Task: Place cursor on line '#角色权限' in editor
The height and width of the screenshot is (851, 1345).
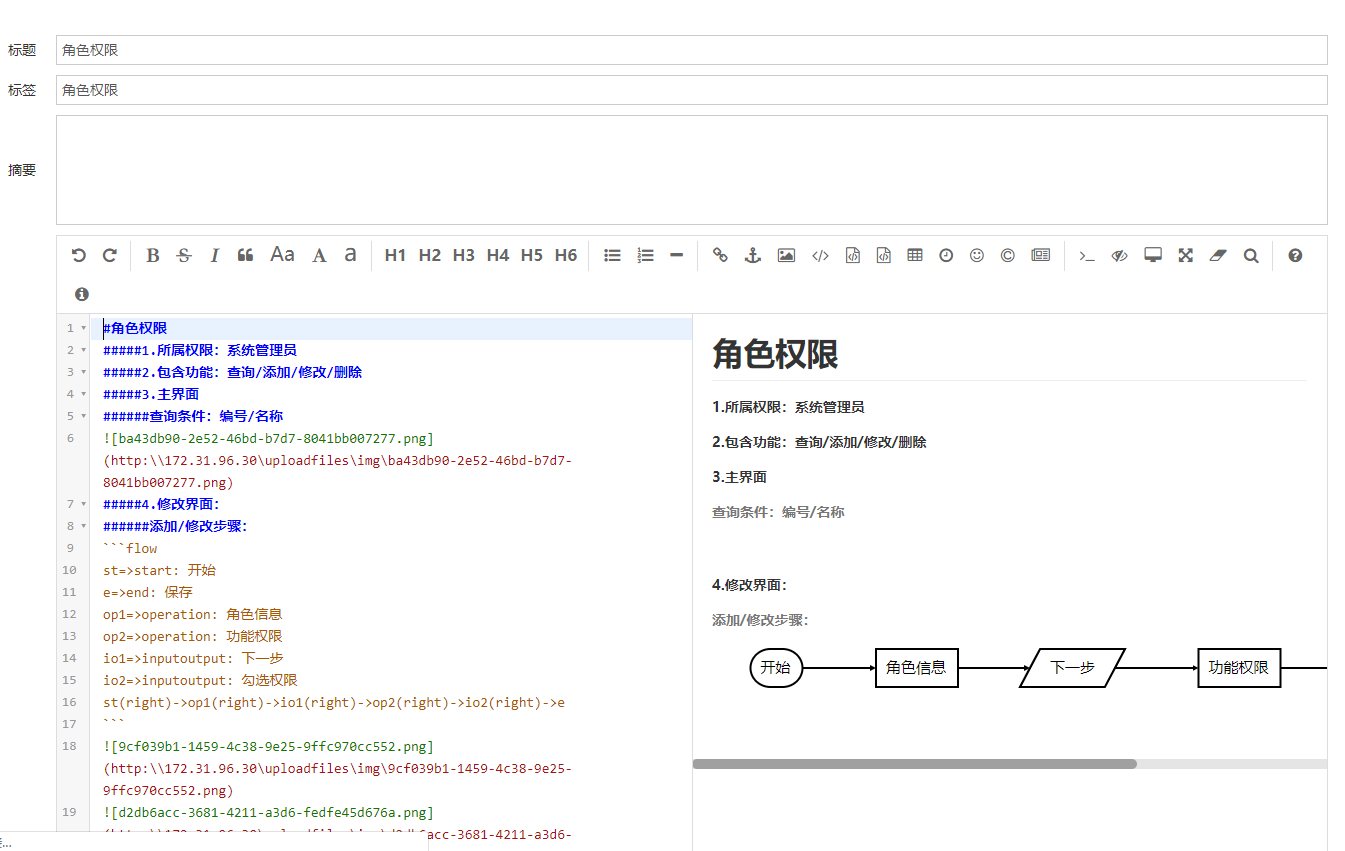Action: pyautogui.click(x=135, y=329)
